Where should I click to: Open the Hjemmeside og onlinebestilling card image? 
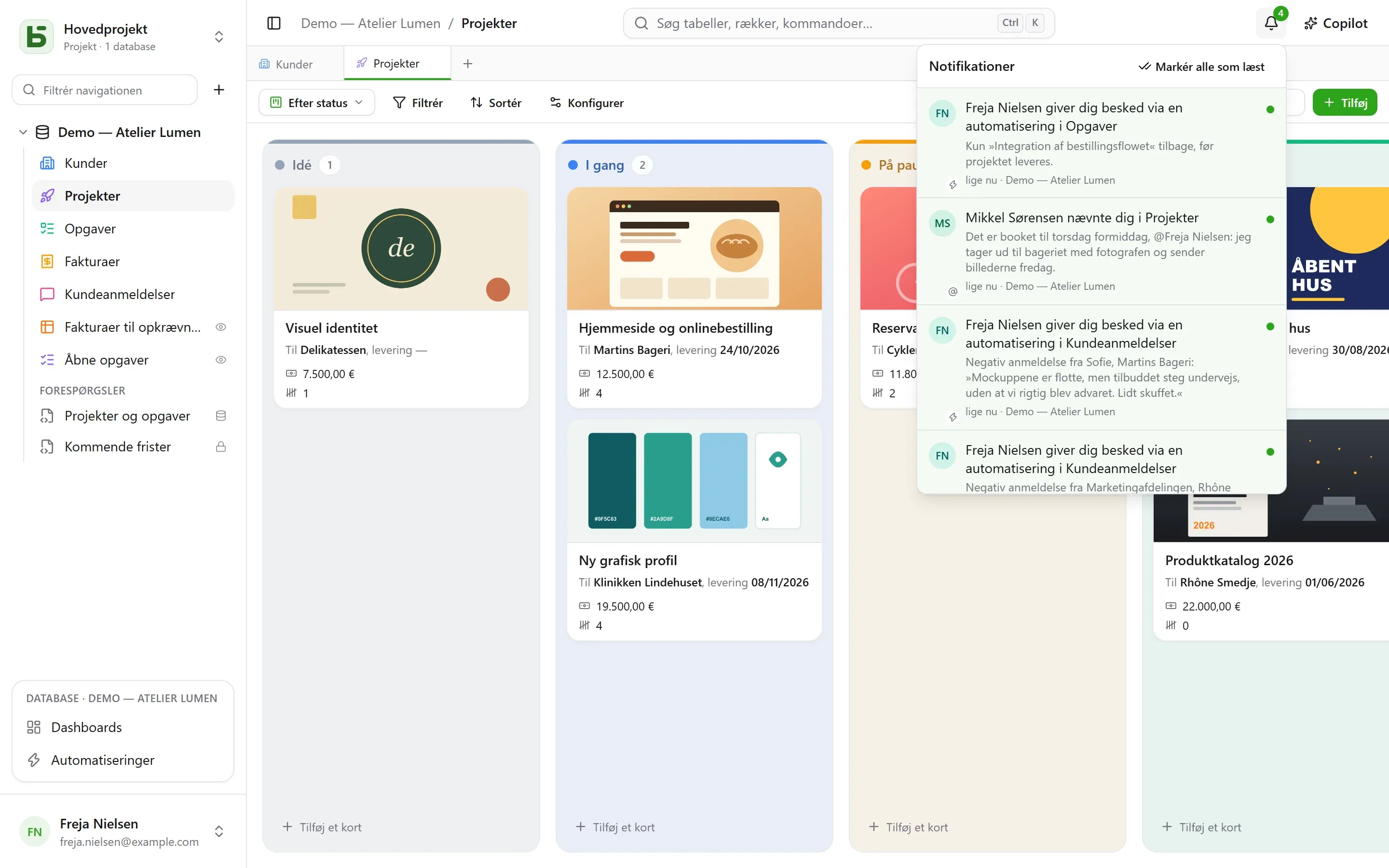pyautogui.click(x=694, y=248)
